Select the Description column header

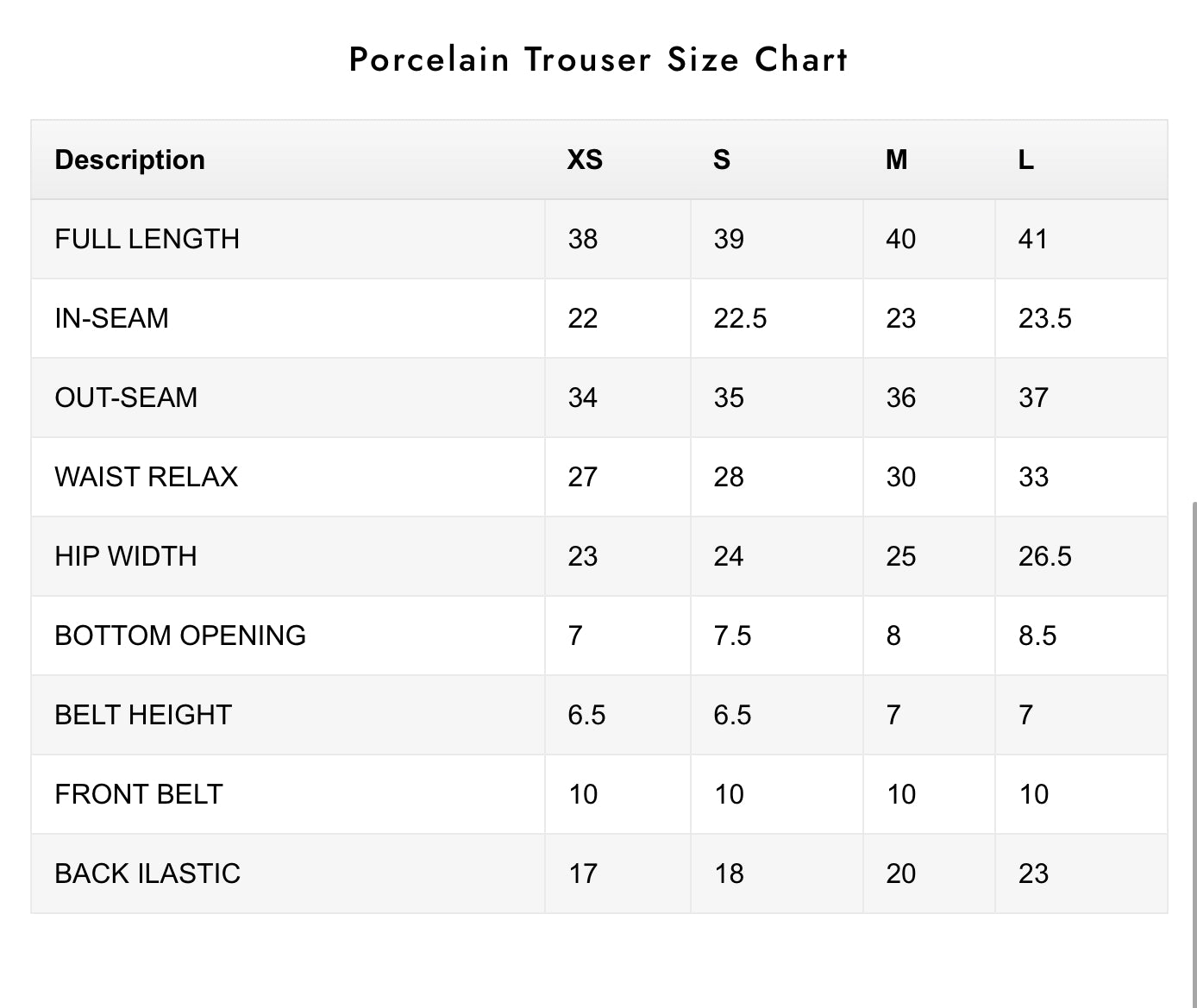point(129,160)
